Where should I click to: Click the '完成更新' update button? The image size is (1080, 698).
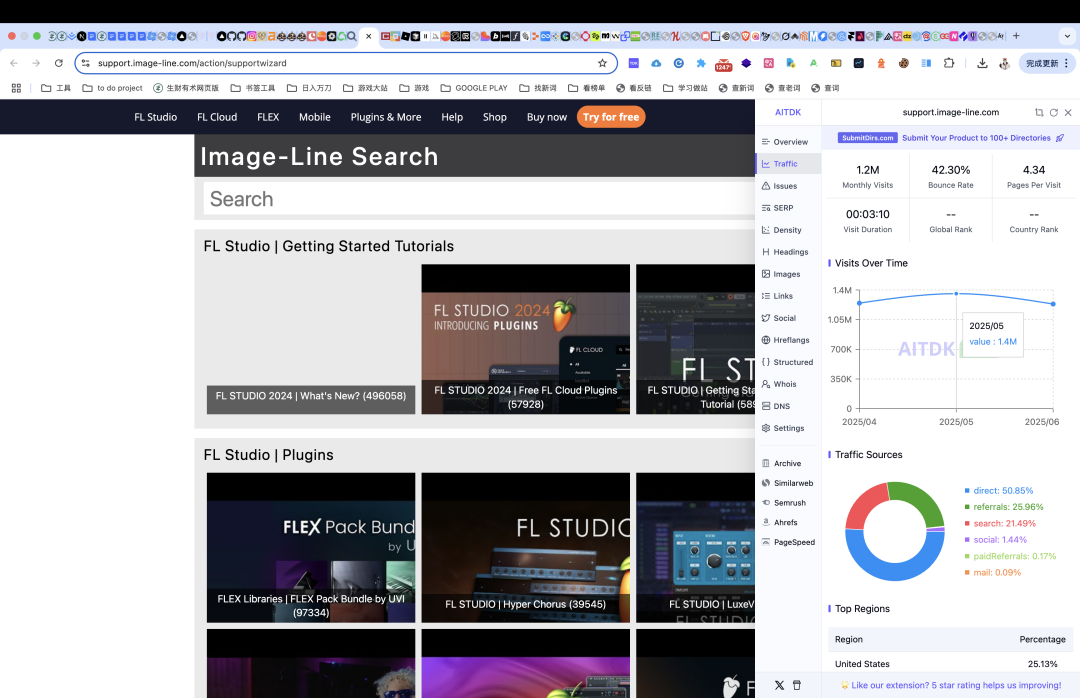[x=1042, y=63]
